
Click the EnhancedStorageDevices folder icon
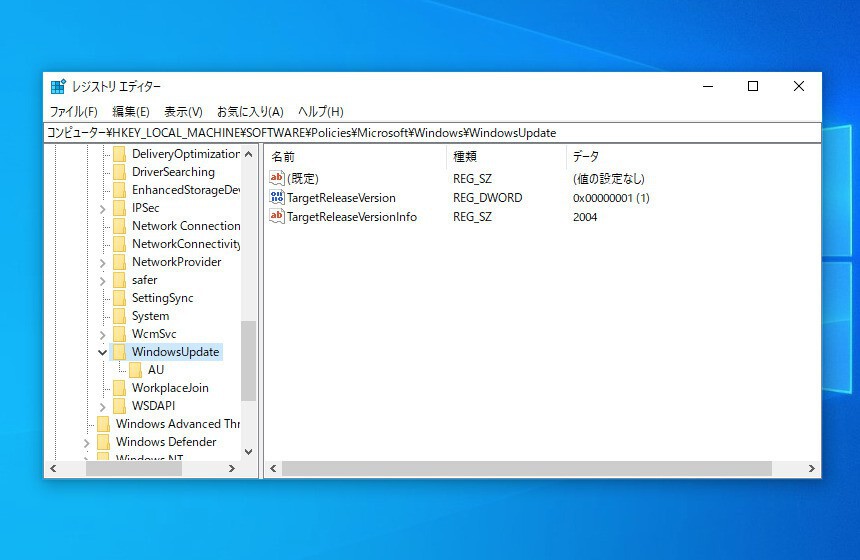coord(120,190)
